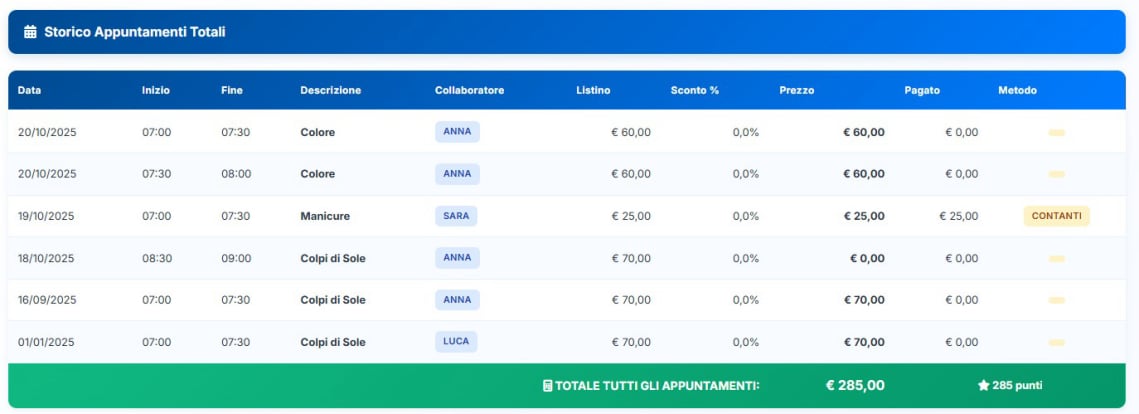The image size is (1139, 414).
Task: Click the calculator icon next to TOTALE
Action: [x=547, y=386]
